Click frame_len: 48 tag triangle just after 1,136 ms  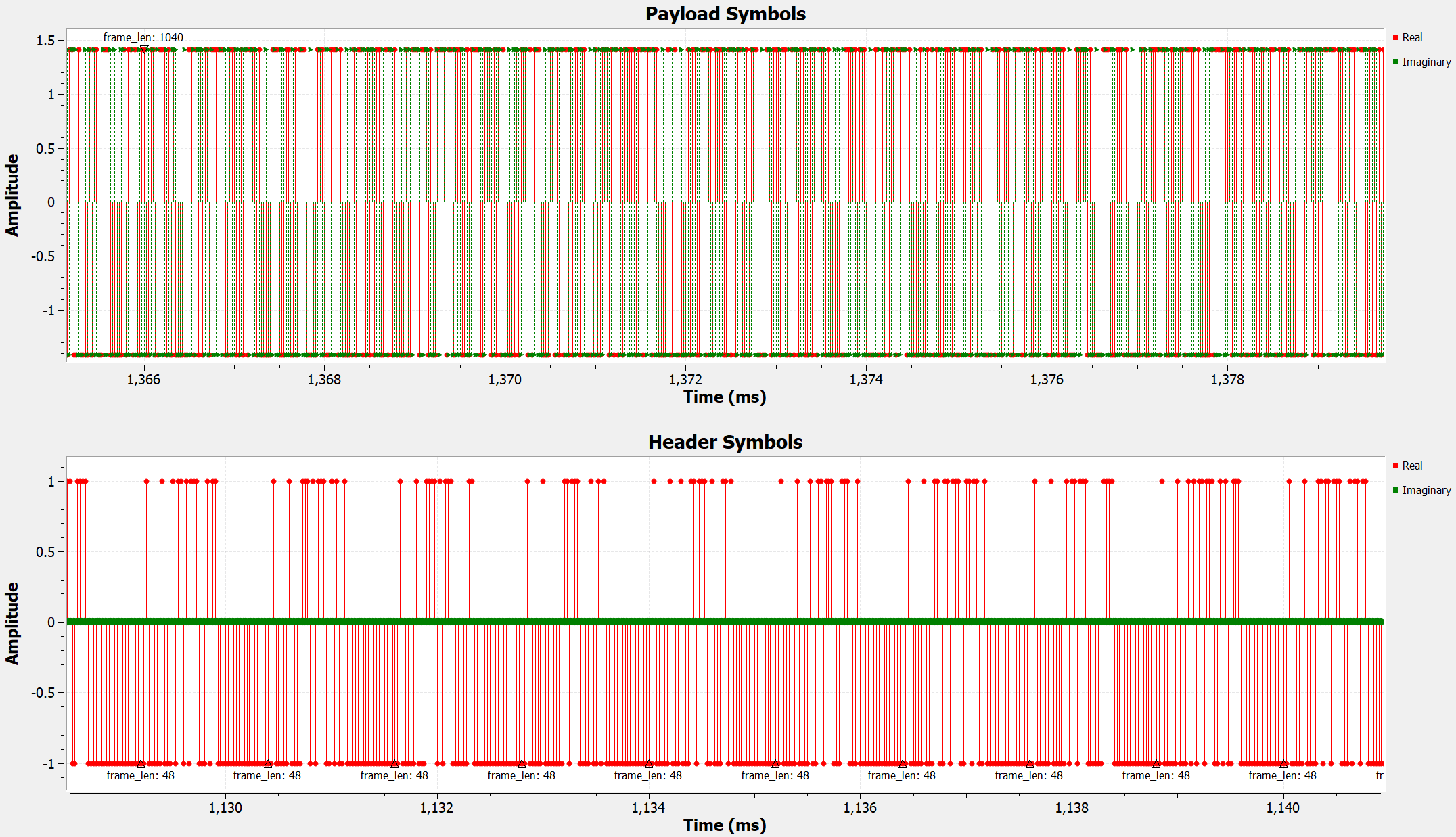(x=903, y=764)
